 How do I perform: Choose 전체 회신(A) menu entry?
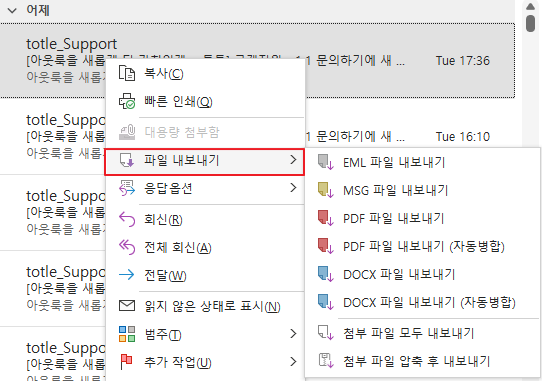point(205,248)
